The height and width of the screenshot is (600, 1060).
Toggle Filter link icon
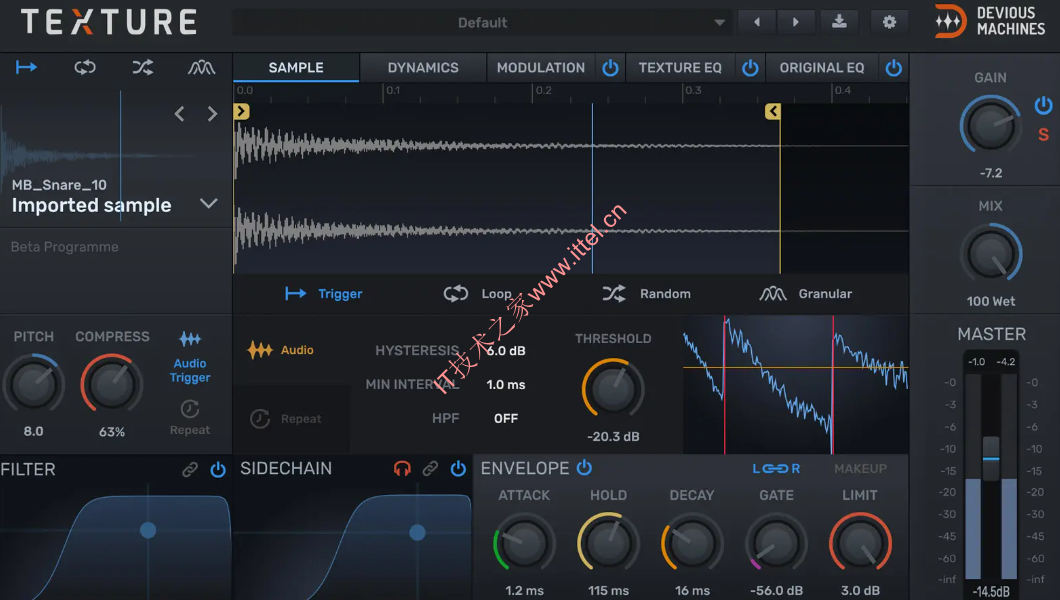click(190, 470)
